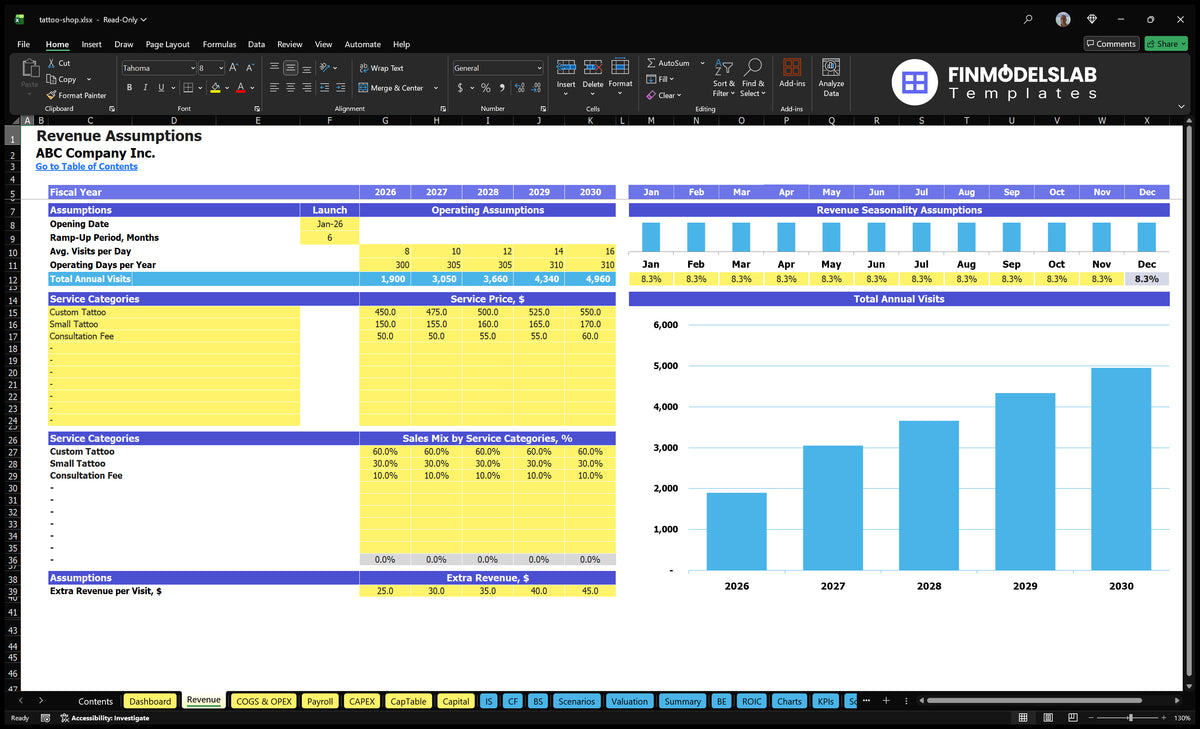
Task: Open the Find & Select dropdown
Action: point(753,78)
